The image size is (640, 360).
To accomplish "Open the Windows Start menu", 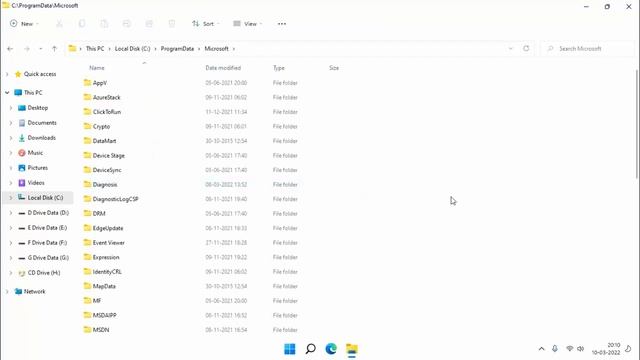I will click(290, 349).
